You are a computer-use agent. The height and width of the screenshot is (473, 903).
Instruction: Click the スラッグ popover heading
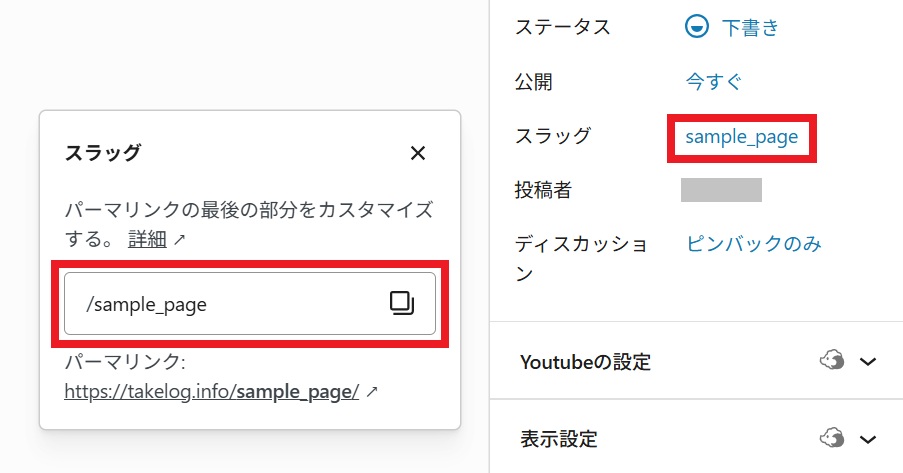[x=103, y=153]
